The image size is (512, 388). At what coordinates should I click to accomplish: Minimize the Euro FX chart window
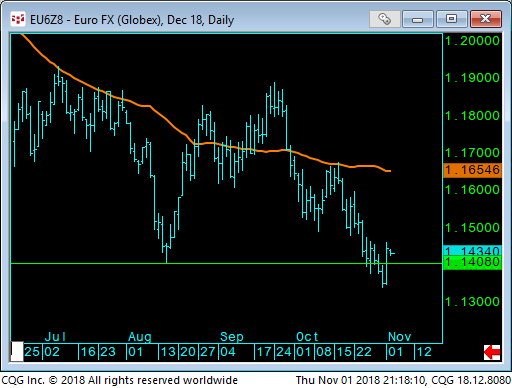tap(417, 19)
